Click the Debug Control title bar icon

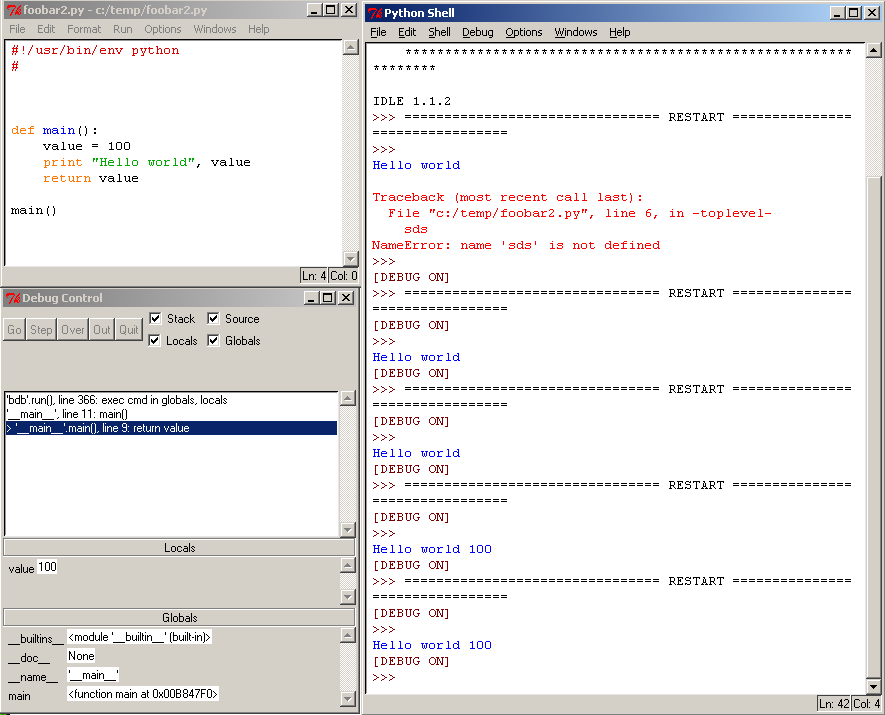pos(11,298)
